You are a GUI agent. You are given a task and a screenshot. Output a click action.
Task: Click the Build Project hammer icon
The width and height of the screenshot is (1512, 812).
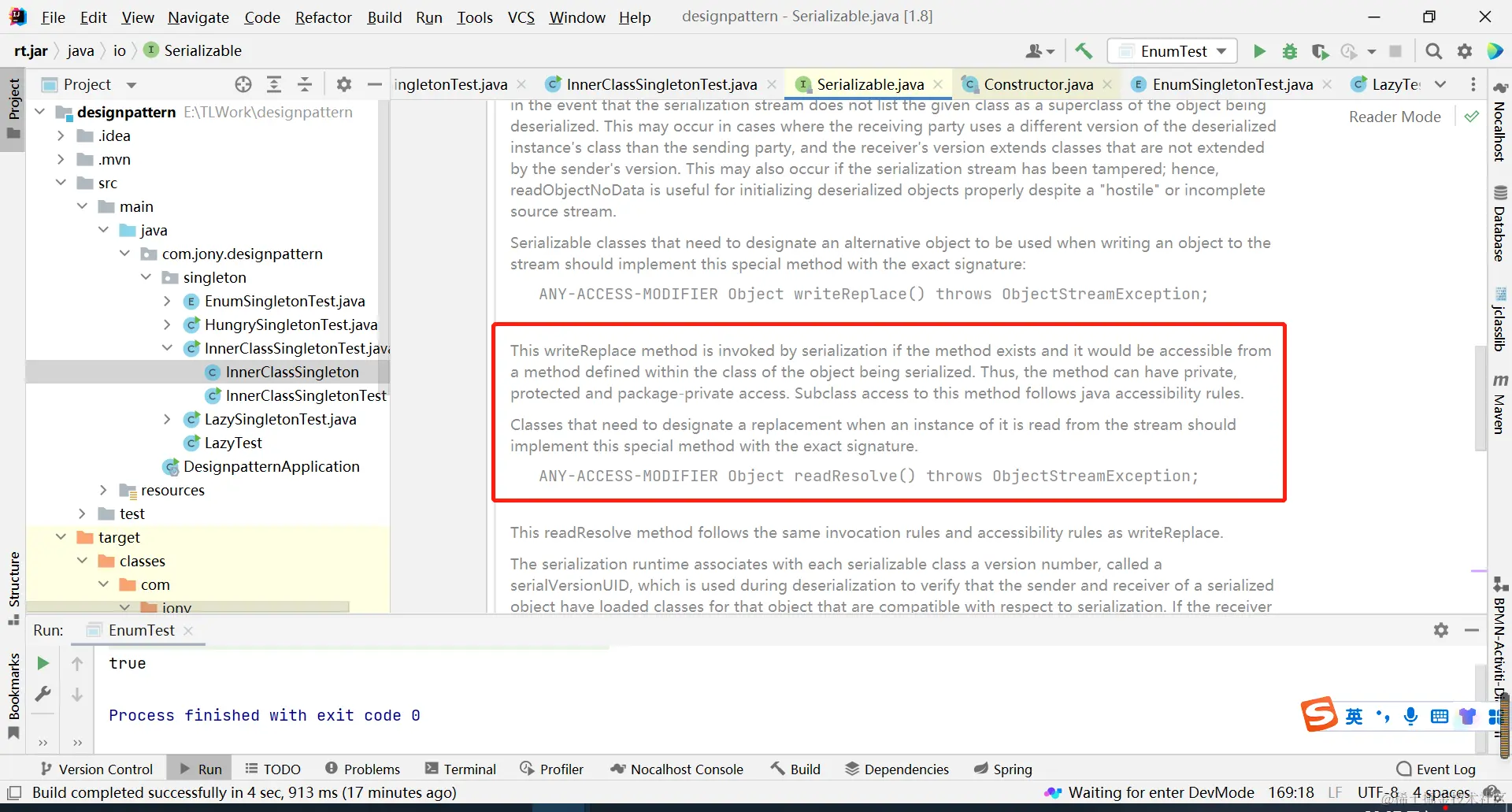1084,51
